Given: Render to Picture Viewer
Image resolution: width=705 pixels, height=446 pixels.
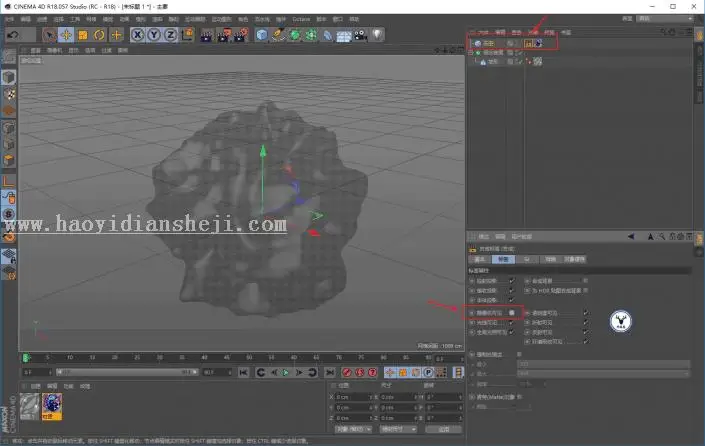Looking at the screenshot, I should pyautogui.click(x=223, y=35).
